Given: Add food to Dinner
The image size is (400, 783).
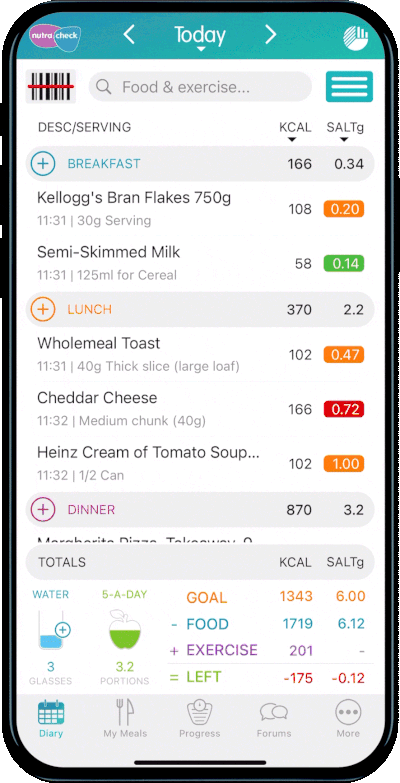Looking at the screenshot, I should click(43, 510).
